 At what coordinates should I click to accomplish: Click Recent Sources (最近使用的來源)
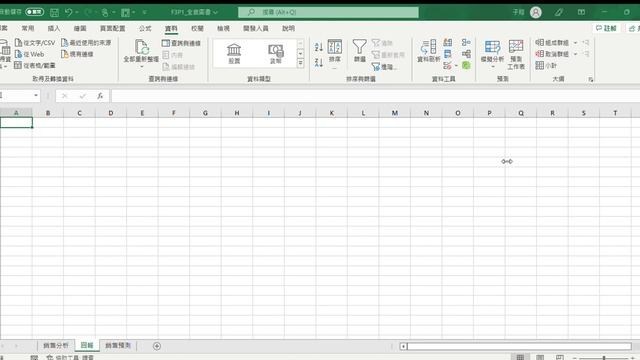point(86,42)
